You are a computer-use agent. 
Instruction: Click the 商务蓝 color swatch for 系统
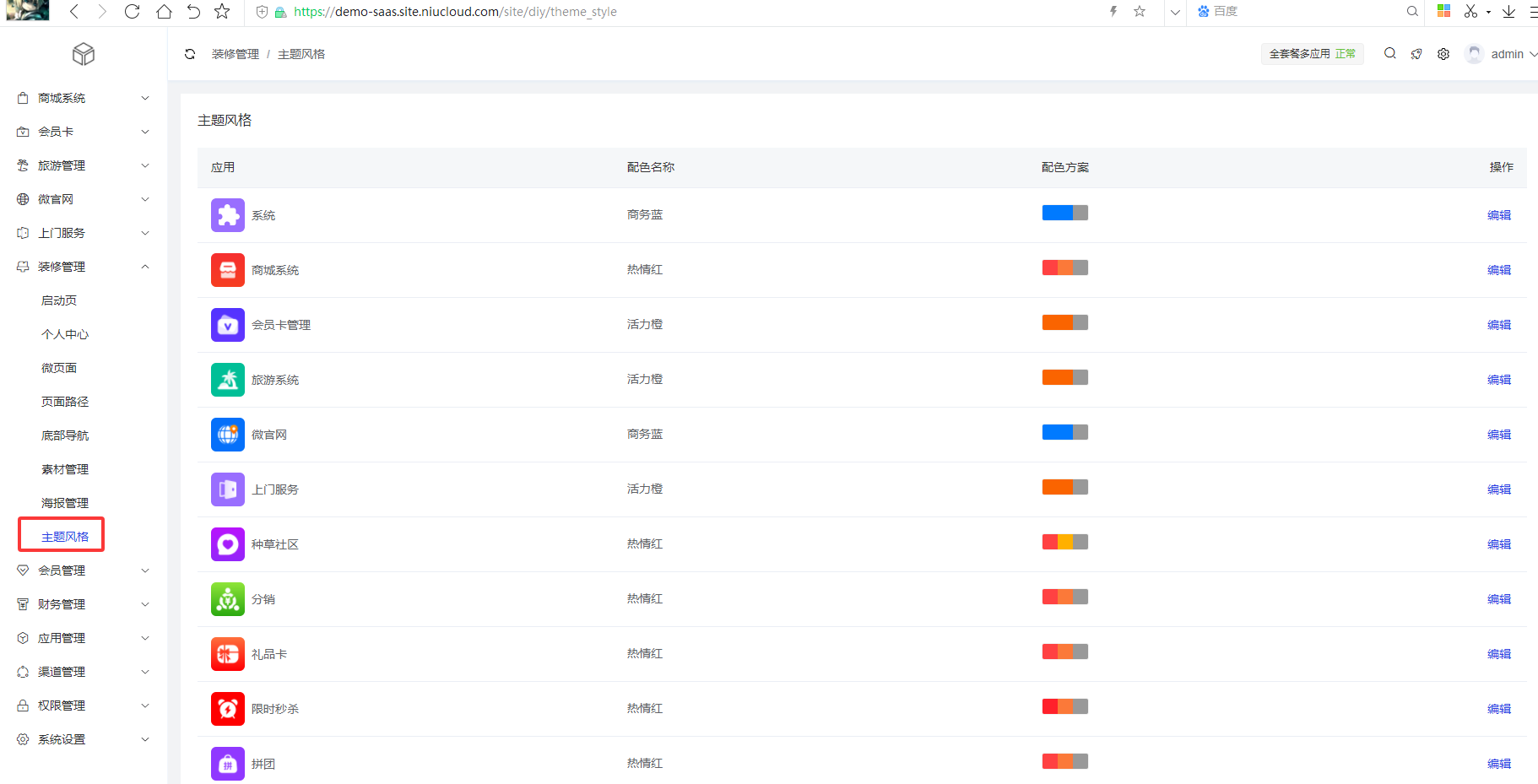pyautogui.click(x=1064, y=213)
